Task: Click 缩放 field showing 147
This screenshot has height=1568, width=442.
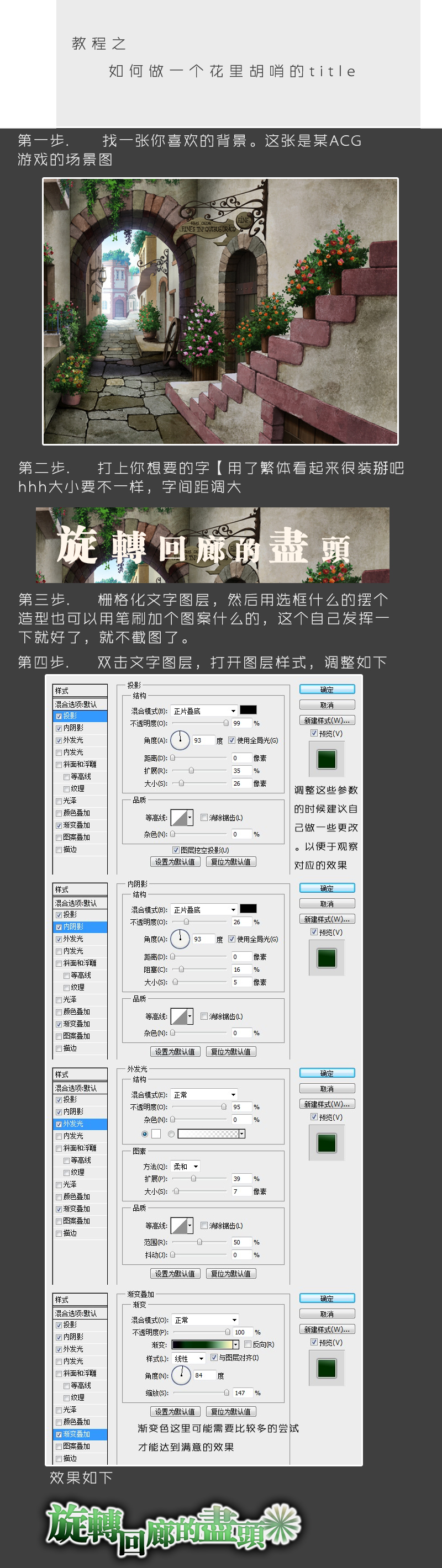Action: (243, 1392)
